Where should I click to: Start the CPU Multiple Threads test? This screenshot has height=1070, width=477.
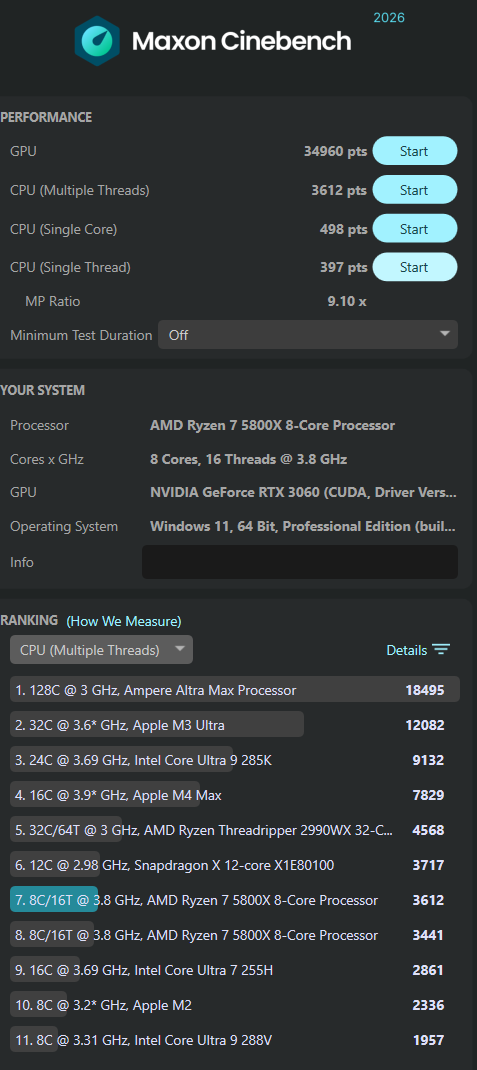[414, 190]
